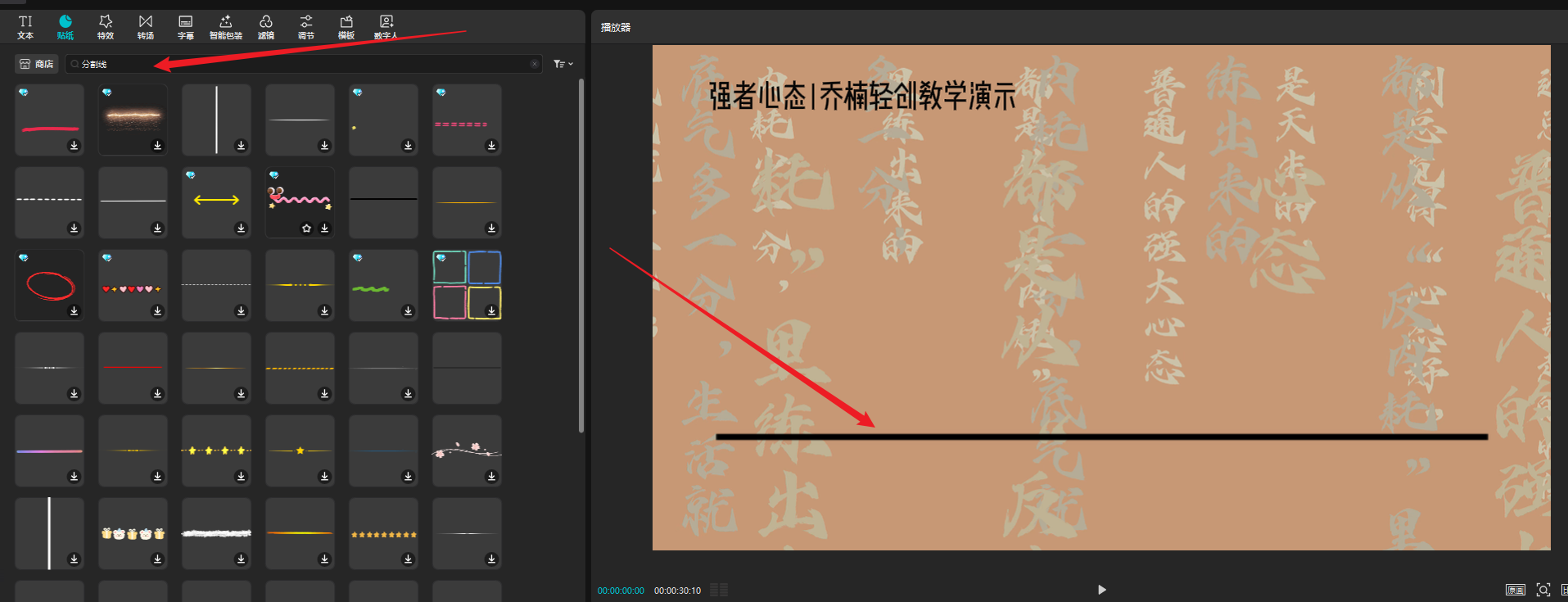Viewport: 1568px width, 602px height.
Task: Favorite the pink wavy heart sticker
Action: (x=306, y=229)
